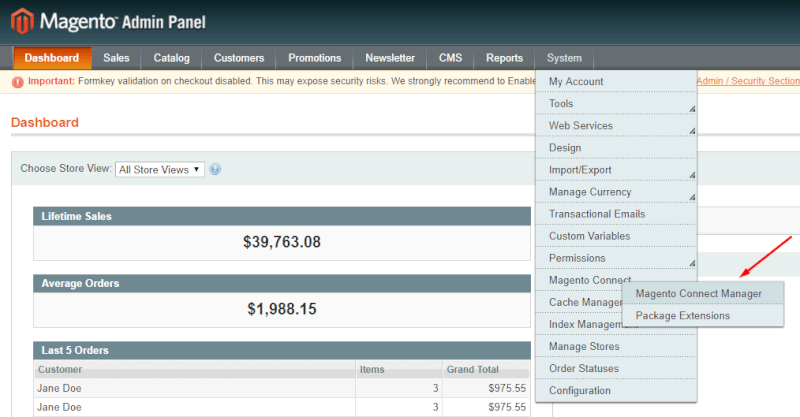Viewport: 800px width, 417px height.
Task: Open Custom Variables menu entry
Action: point(616,236)
